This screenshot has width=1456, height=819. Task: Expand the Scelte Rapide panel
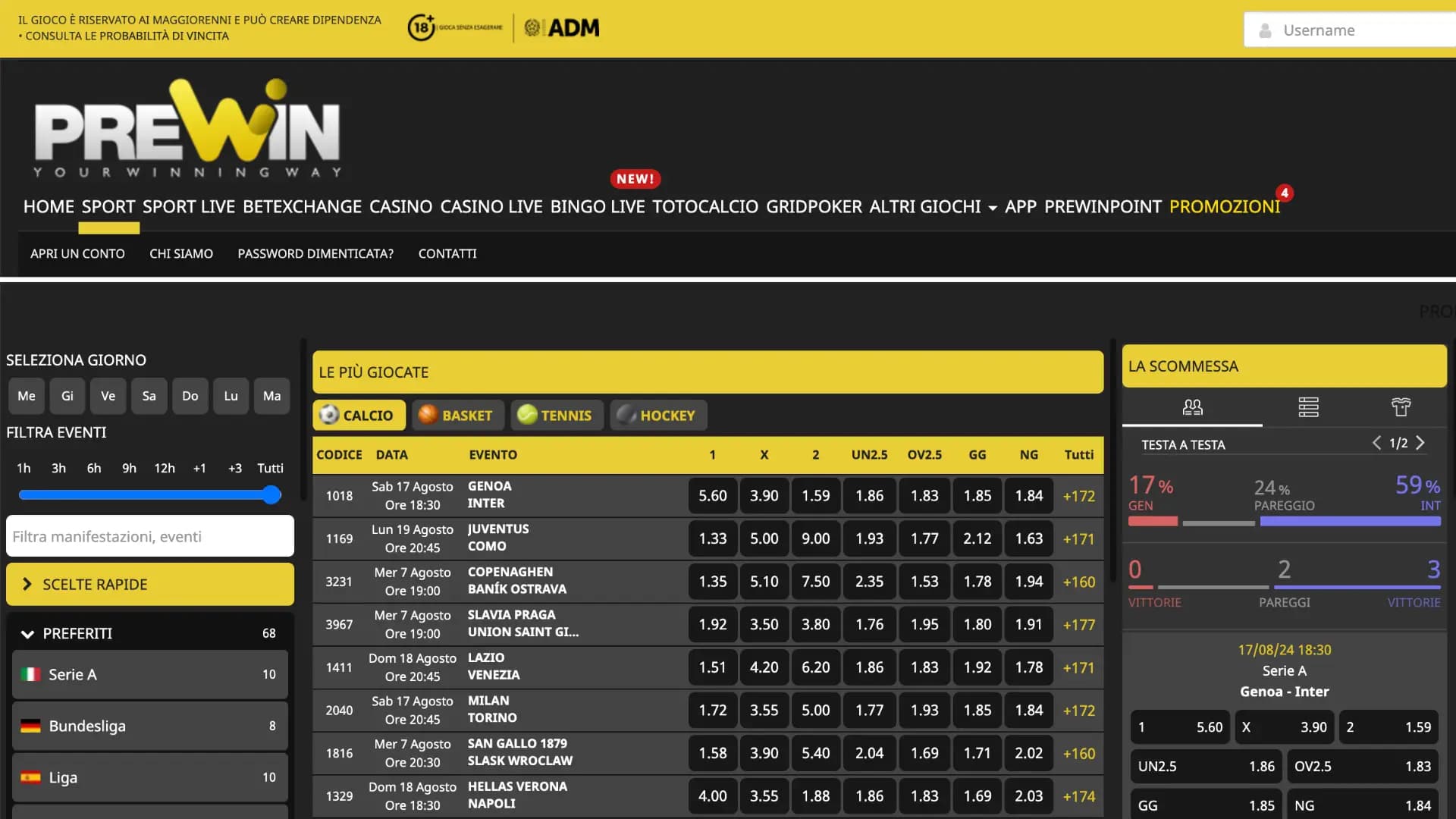[149, 584]
